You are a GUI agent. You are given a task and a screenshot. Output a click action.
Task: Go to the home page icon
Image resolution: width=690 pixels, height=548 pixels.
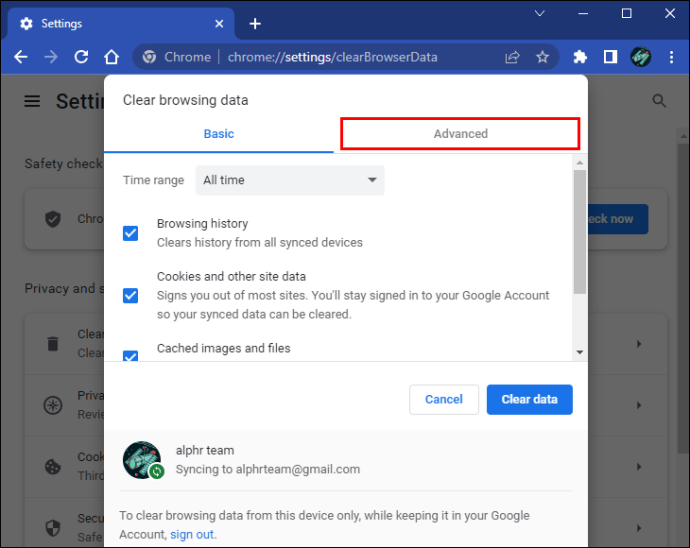tap(112, 57)
